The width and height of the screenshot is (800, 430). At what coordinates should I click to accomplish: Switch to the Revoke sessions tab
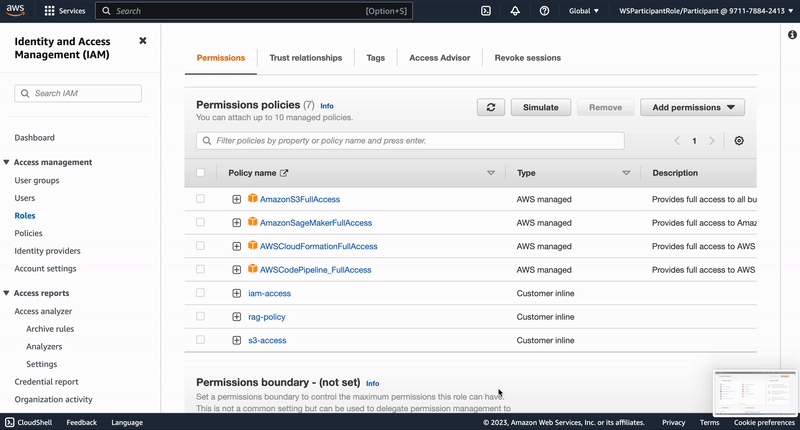[x=528, y=58]
